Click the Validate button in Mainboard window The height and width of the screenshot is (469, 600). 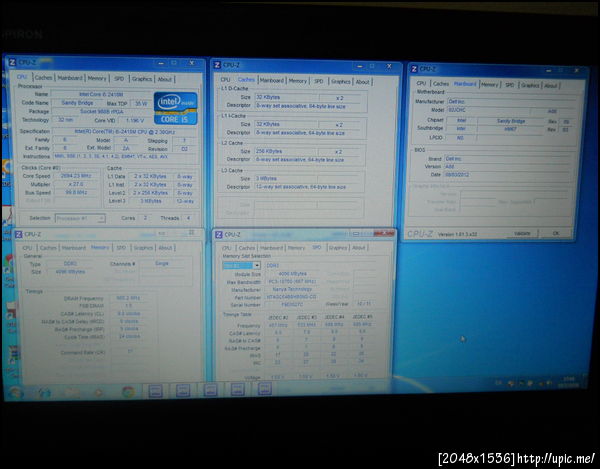point(522,233)
